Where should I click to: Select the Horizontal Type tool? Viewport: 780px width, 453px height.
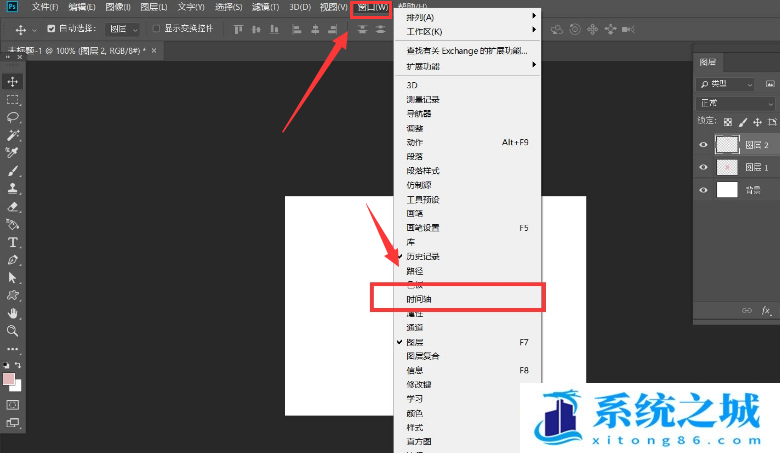pyautogui.click(x=13, y=242)
